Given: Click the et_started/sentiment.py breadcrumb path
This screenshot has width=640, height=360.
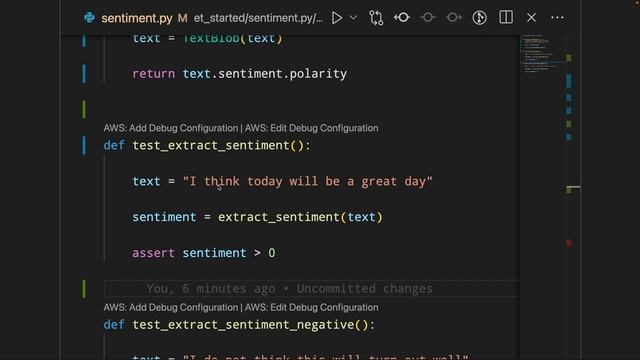Looking at the screenshot, I should tap(258, 18).
